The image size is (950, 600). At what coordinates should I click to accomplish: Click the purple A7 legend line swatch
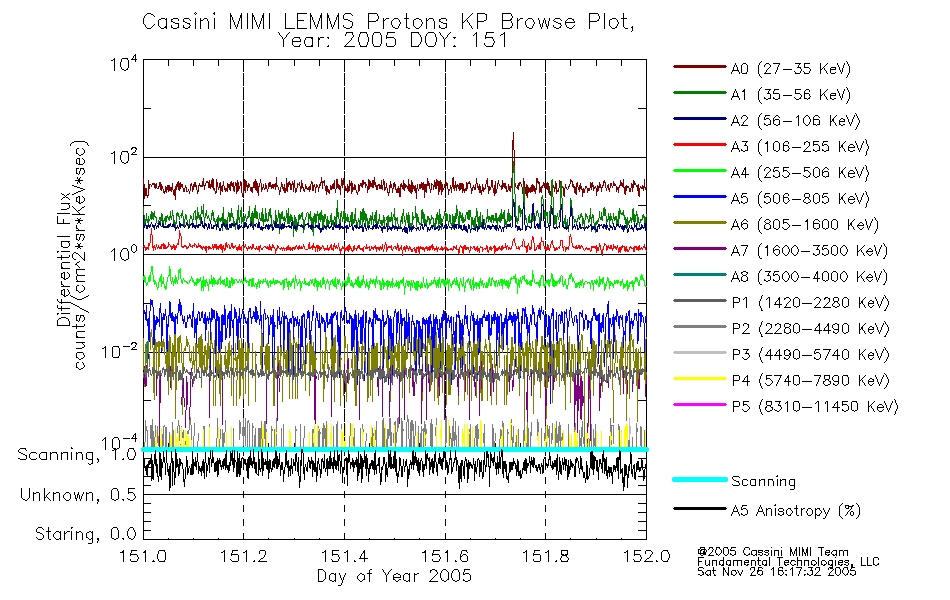click(x=700, y=248)
